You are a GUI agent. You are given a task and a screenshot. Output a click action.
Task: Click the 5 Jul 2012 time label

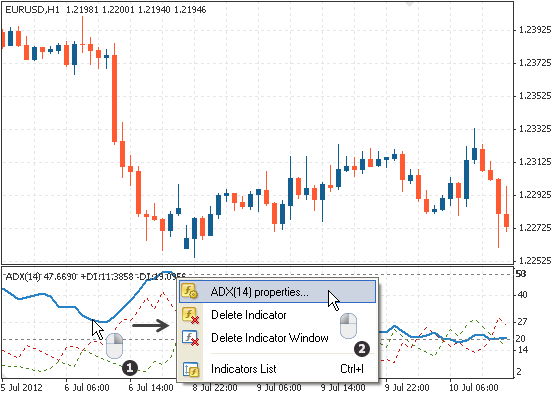(x=22, y=388)
